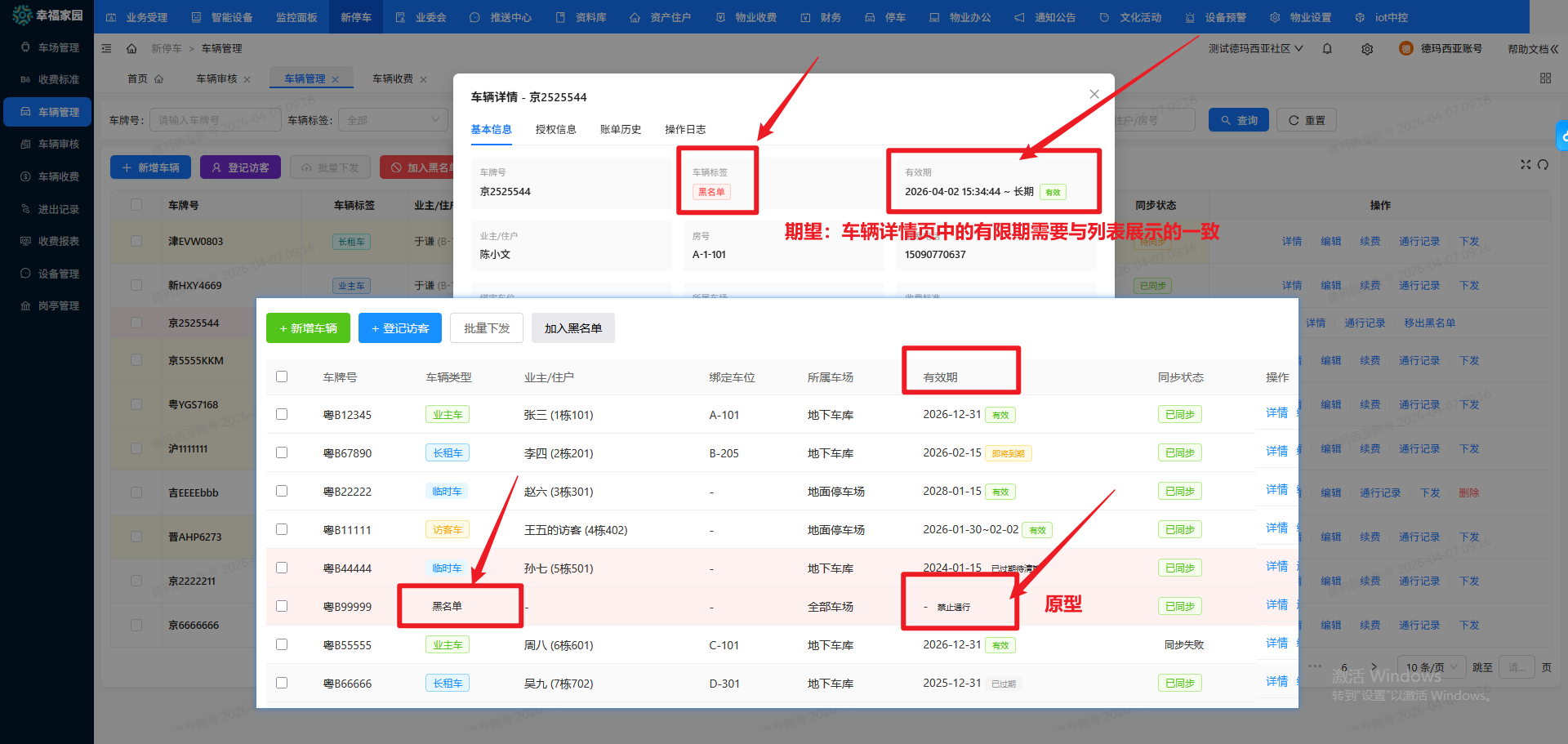Toggle fullscreen for the vehicle table
This screenshot has width=1568, height=744.
click(x=1525, y=165)
